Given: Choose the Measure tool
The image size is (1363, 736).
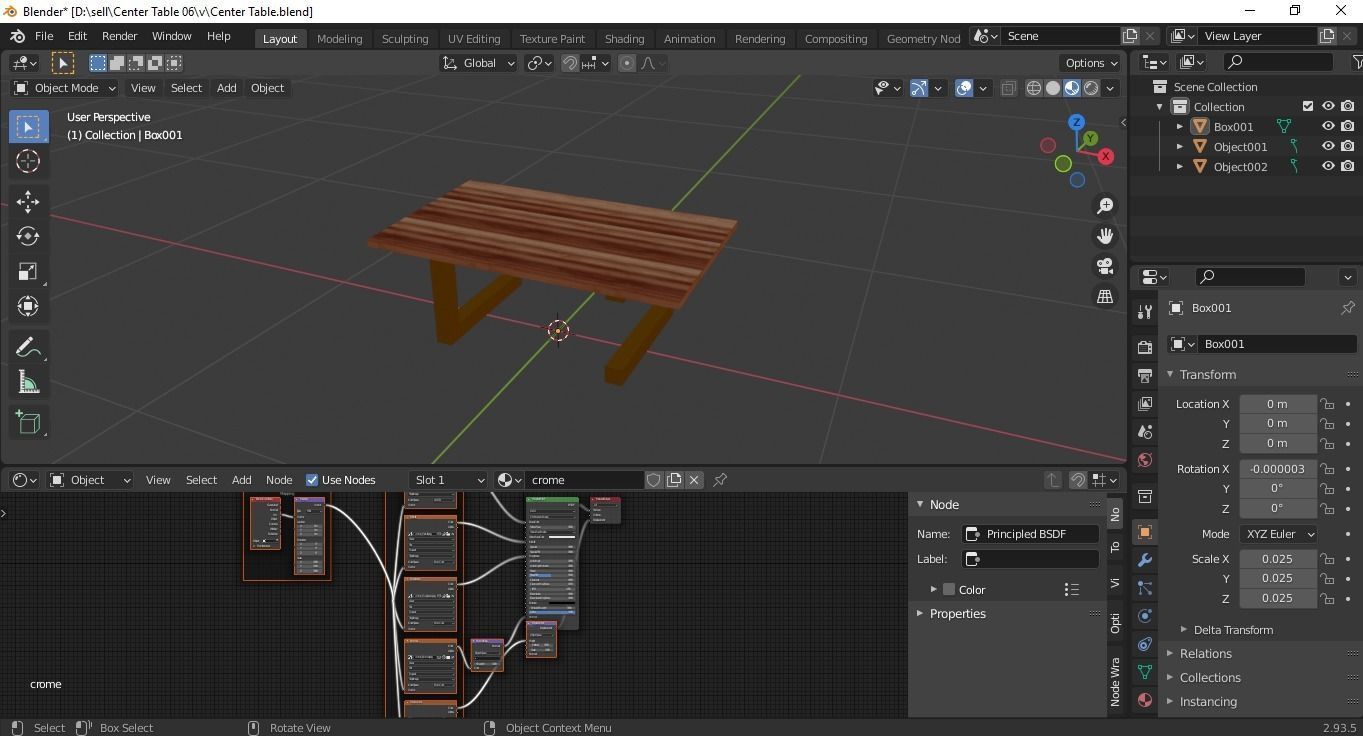Looking at the screenshot, I should click(x=28, y=382).
